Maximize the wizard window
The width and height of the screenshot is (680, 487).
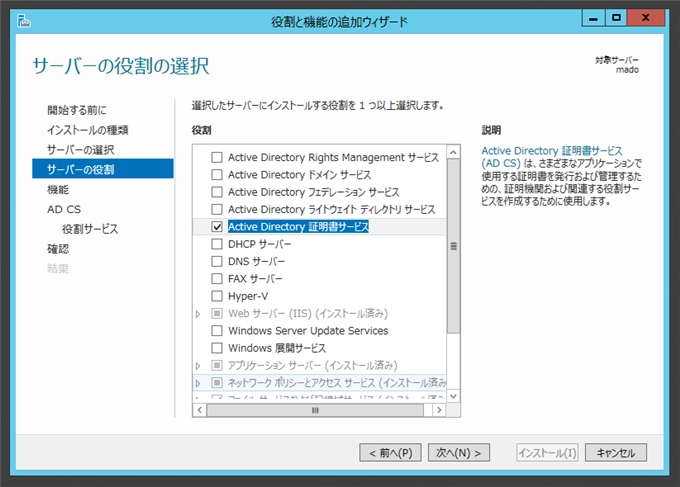616,19
